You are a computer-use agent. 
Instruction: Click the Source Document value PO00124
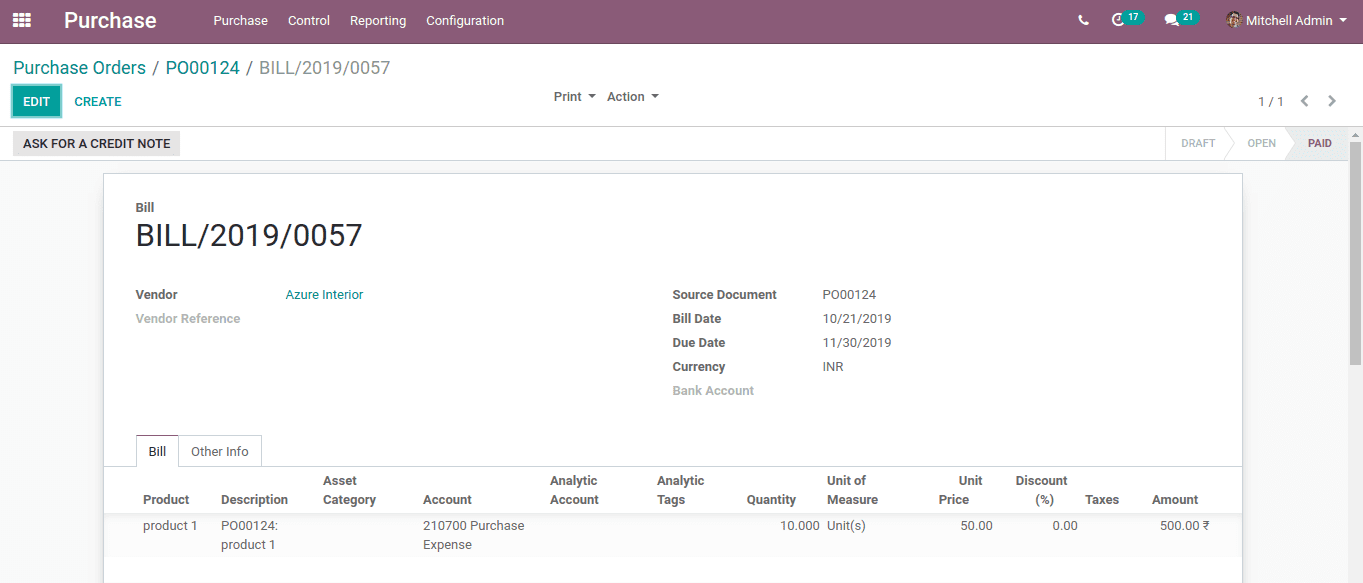coord(849,295)
